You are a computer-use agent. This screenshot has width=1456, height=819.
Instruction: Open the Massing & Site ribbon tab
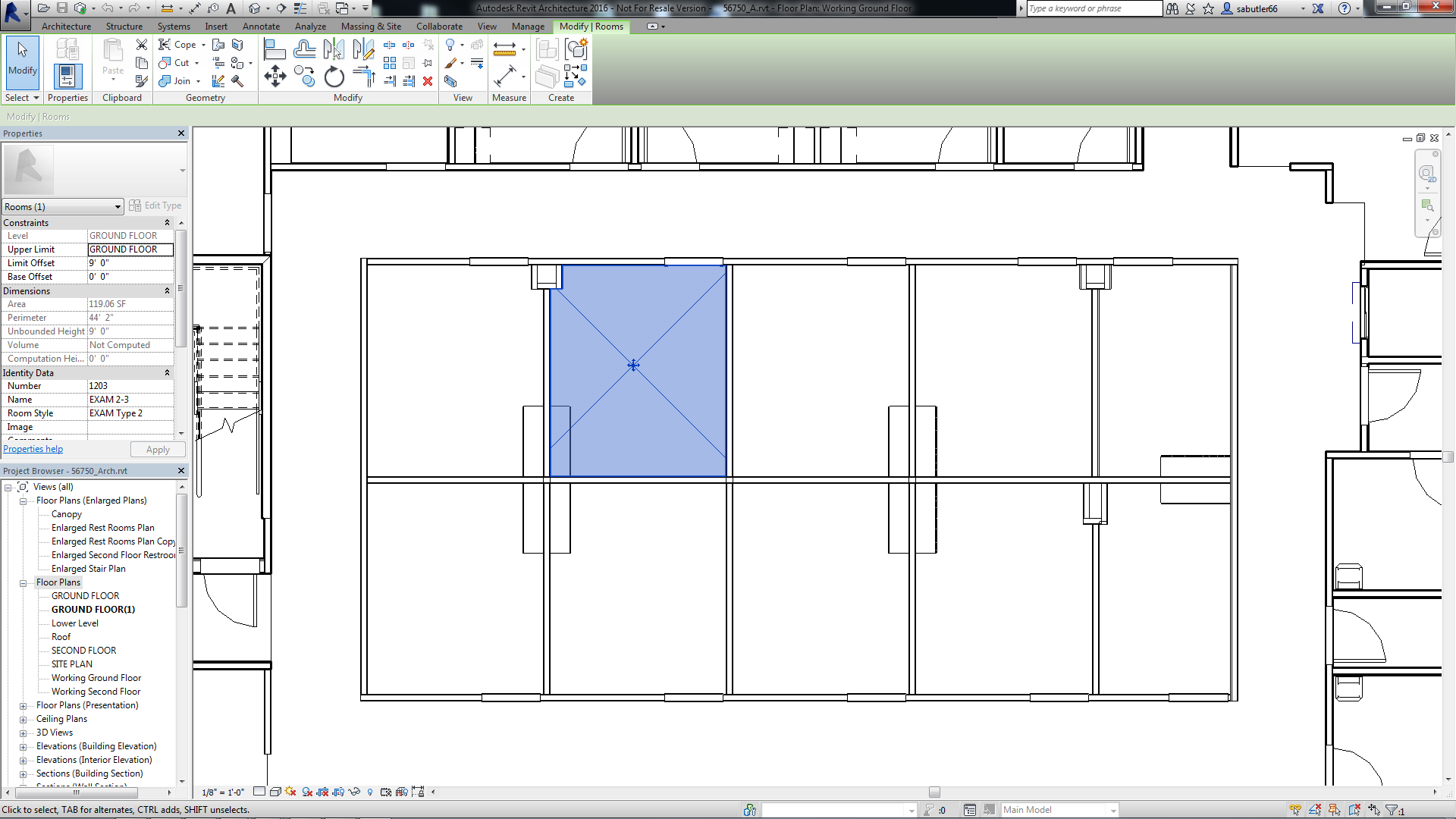(x=371, y=27)
